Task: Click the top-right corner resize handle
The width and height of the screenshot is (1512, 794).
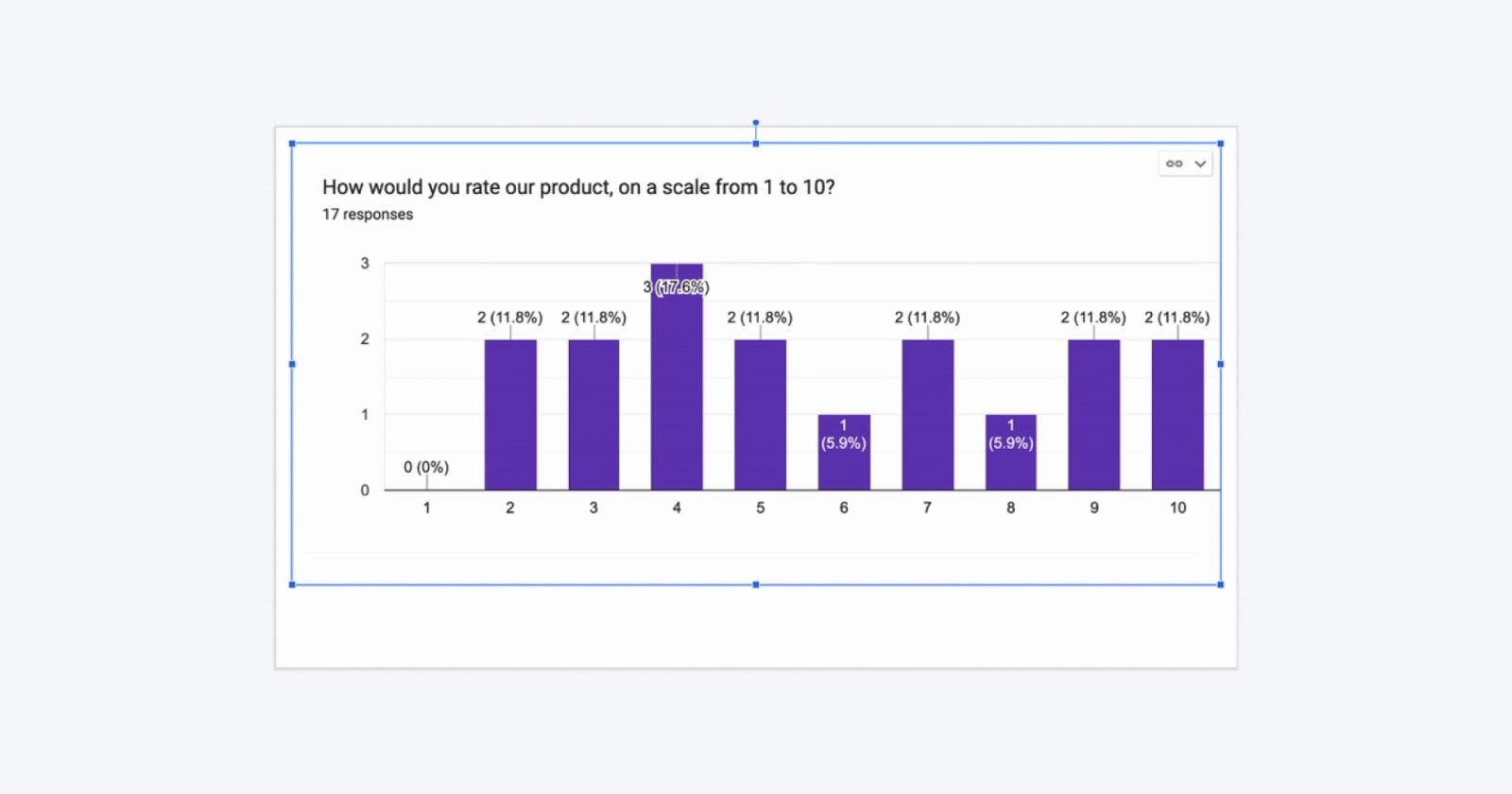Action: (1220, 144)
